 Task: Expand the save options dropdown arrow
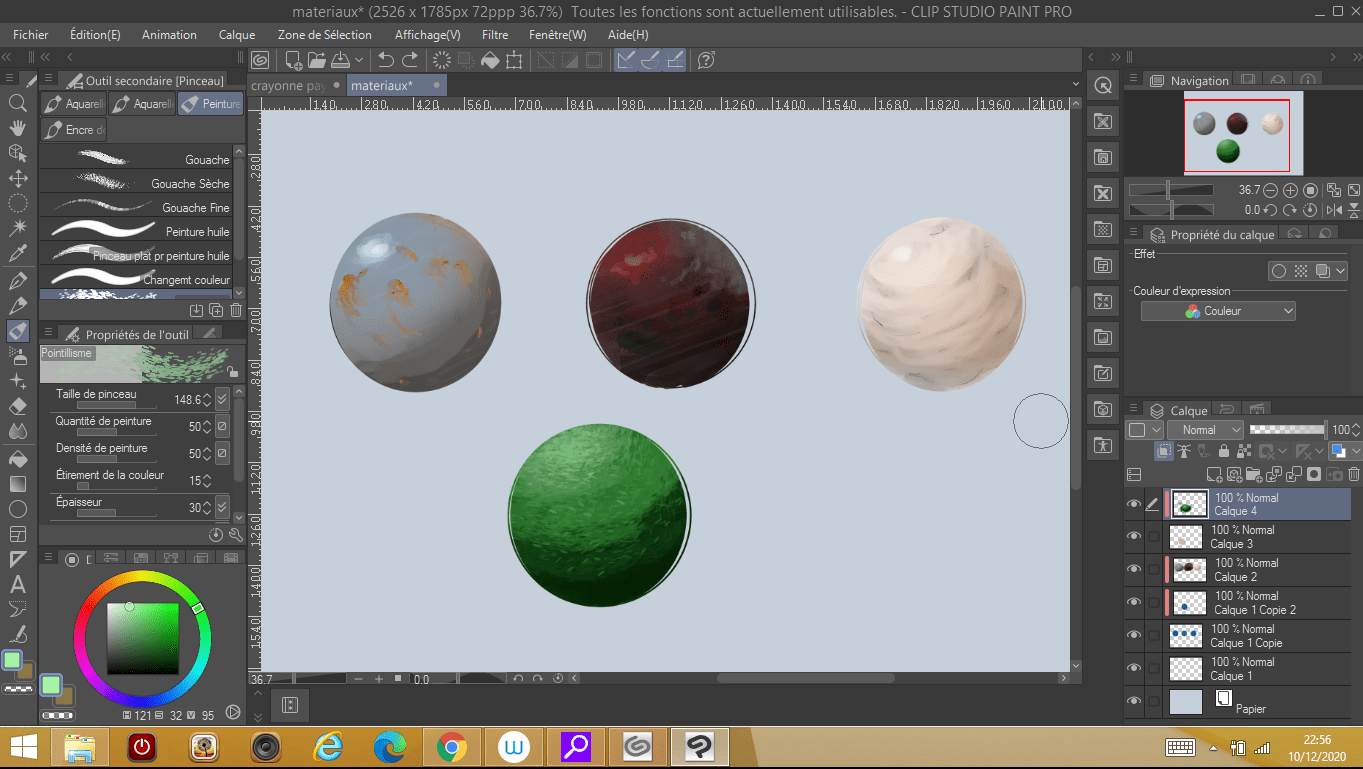(359, 61)
